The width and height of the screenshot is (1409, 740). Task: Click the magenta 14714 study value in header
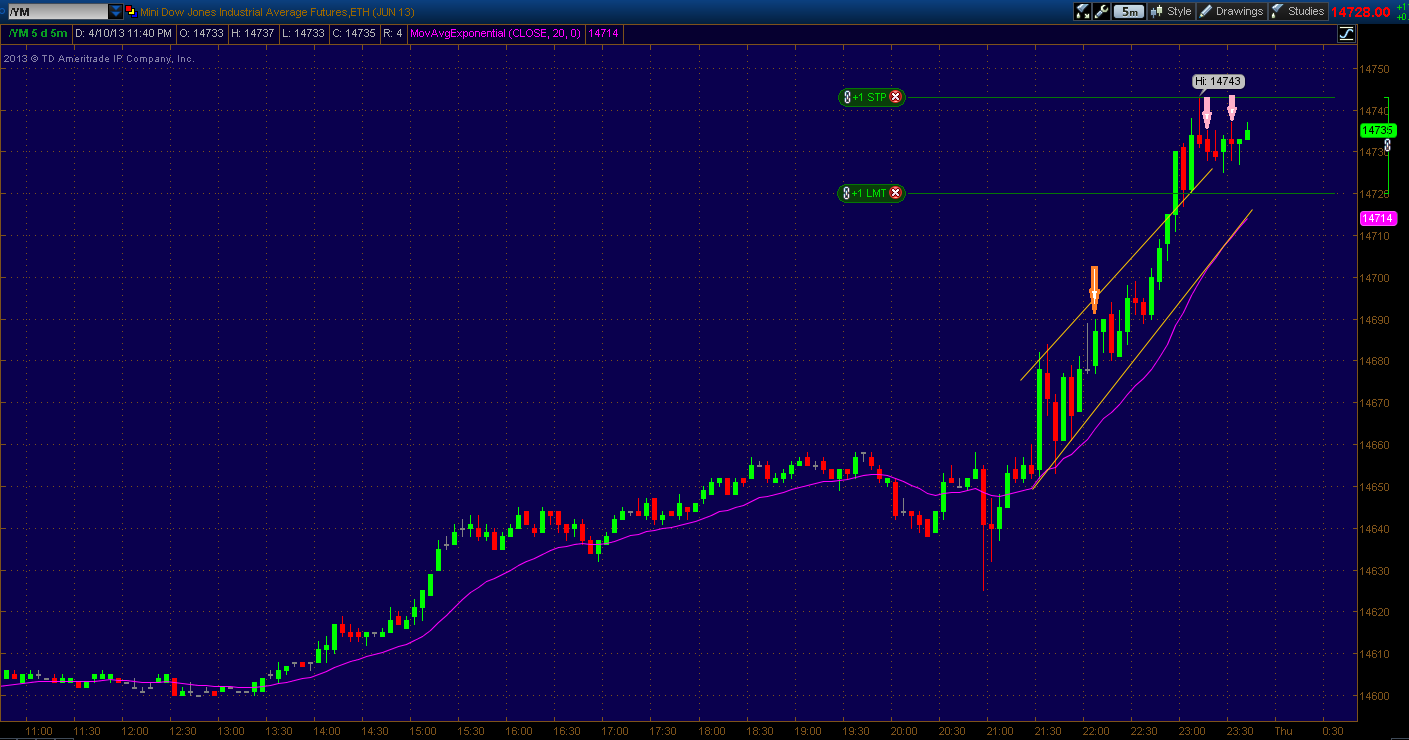tap(602, 33)
